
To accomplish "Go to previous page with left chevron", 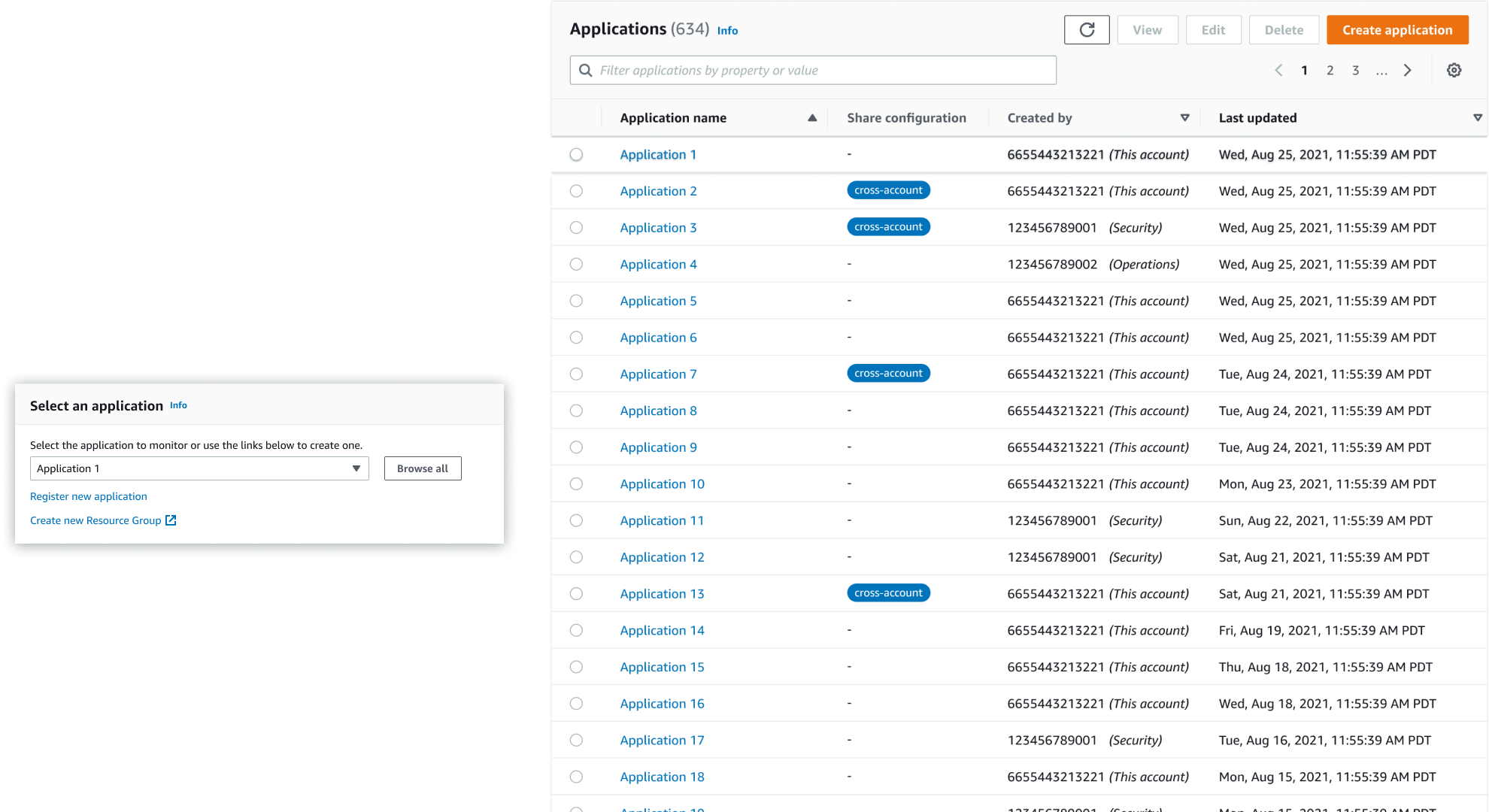I will click(x=1278, y=70).
